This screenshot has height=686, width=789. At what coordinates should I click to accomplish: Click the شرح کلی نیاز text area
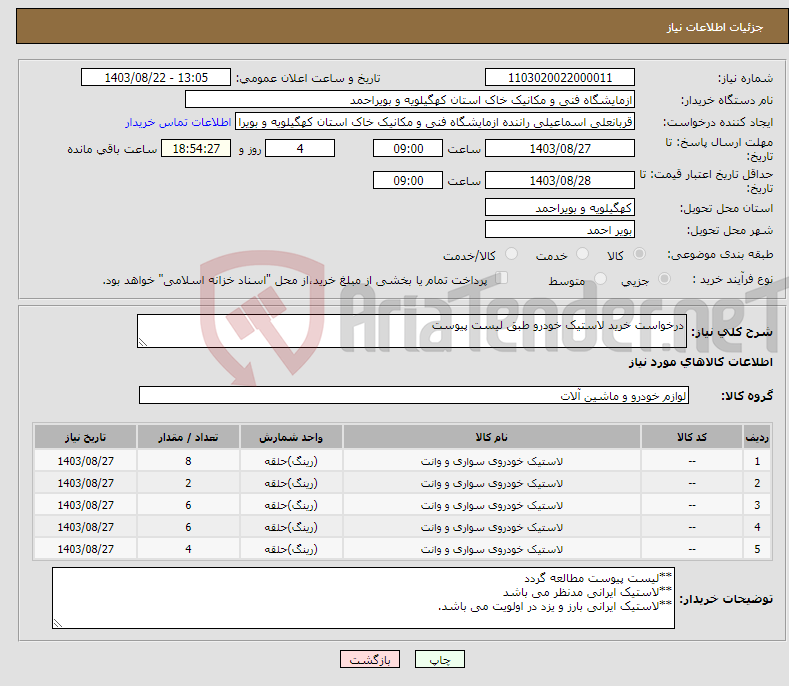[x=412, y=331]
